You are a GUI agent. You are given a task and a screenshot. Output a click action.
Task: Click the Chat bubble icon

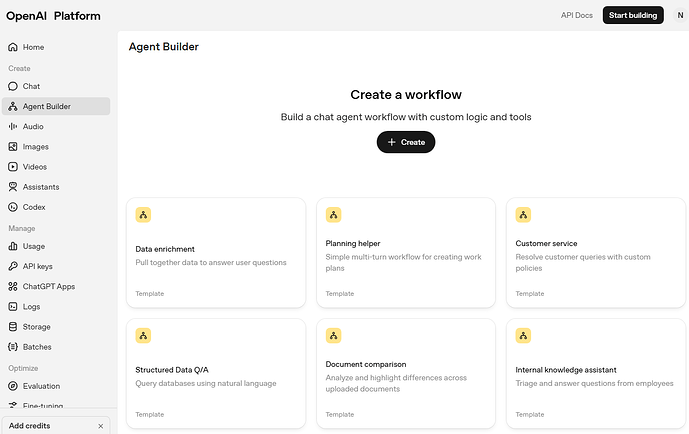[13, 86]
